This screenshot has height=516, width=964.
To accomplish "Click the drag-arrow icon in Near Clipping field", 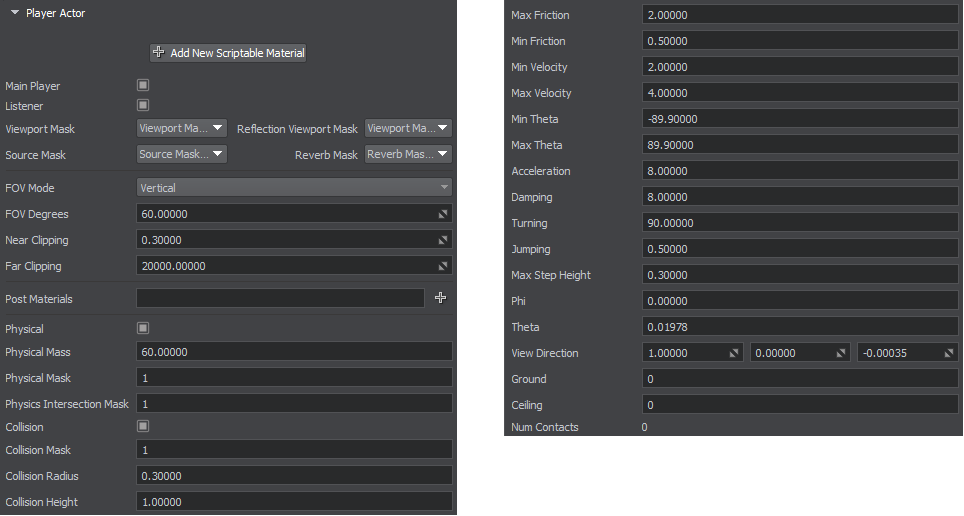I will 443,240.
